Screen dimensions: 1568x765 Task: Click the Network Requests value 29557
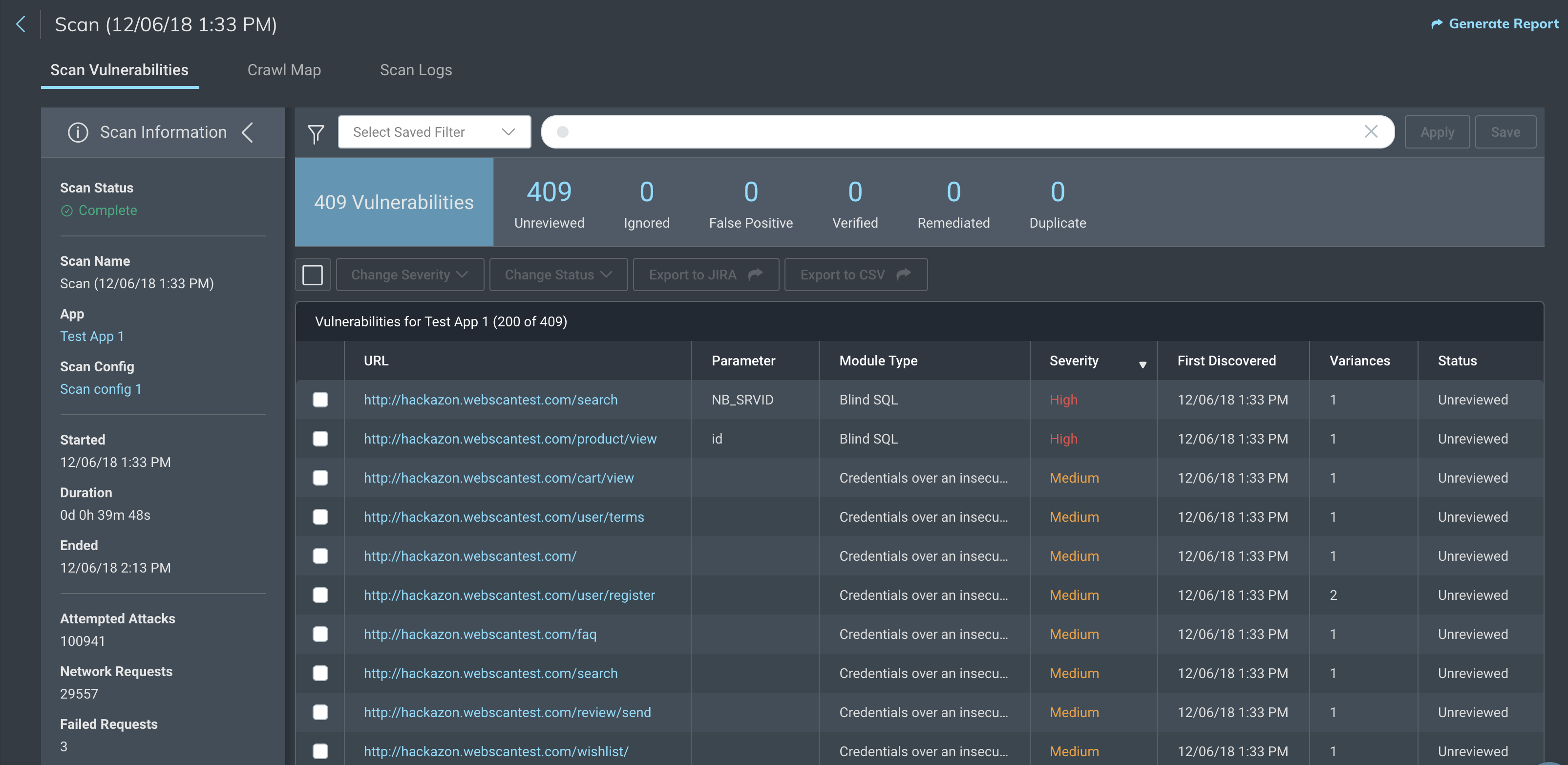(79, 694)
